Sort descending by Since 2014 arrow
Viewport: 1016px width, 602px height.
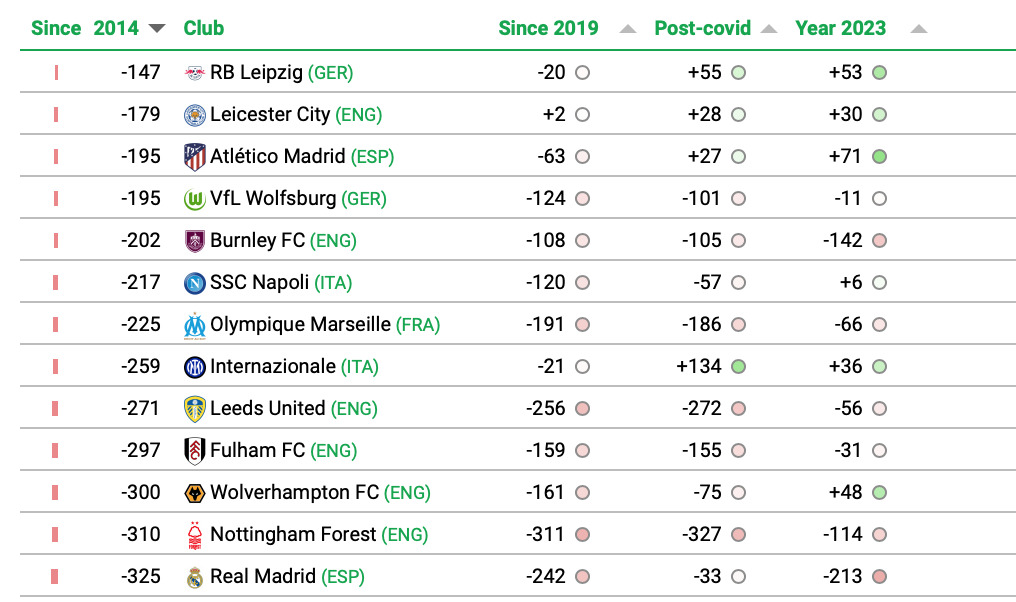(x=157, y=29)
